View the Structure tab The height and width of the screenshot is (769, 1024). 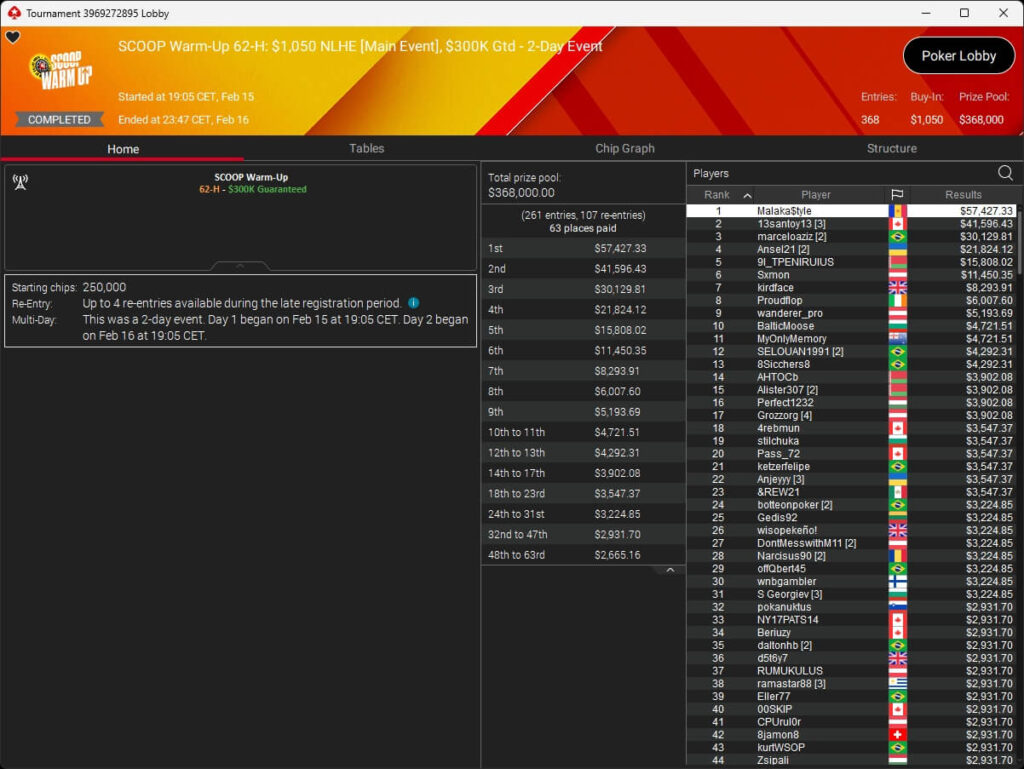(x=891, y=148)
